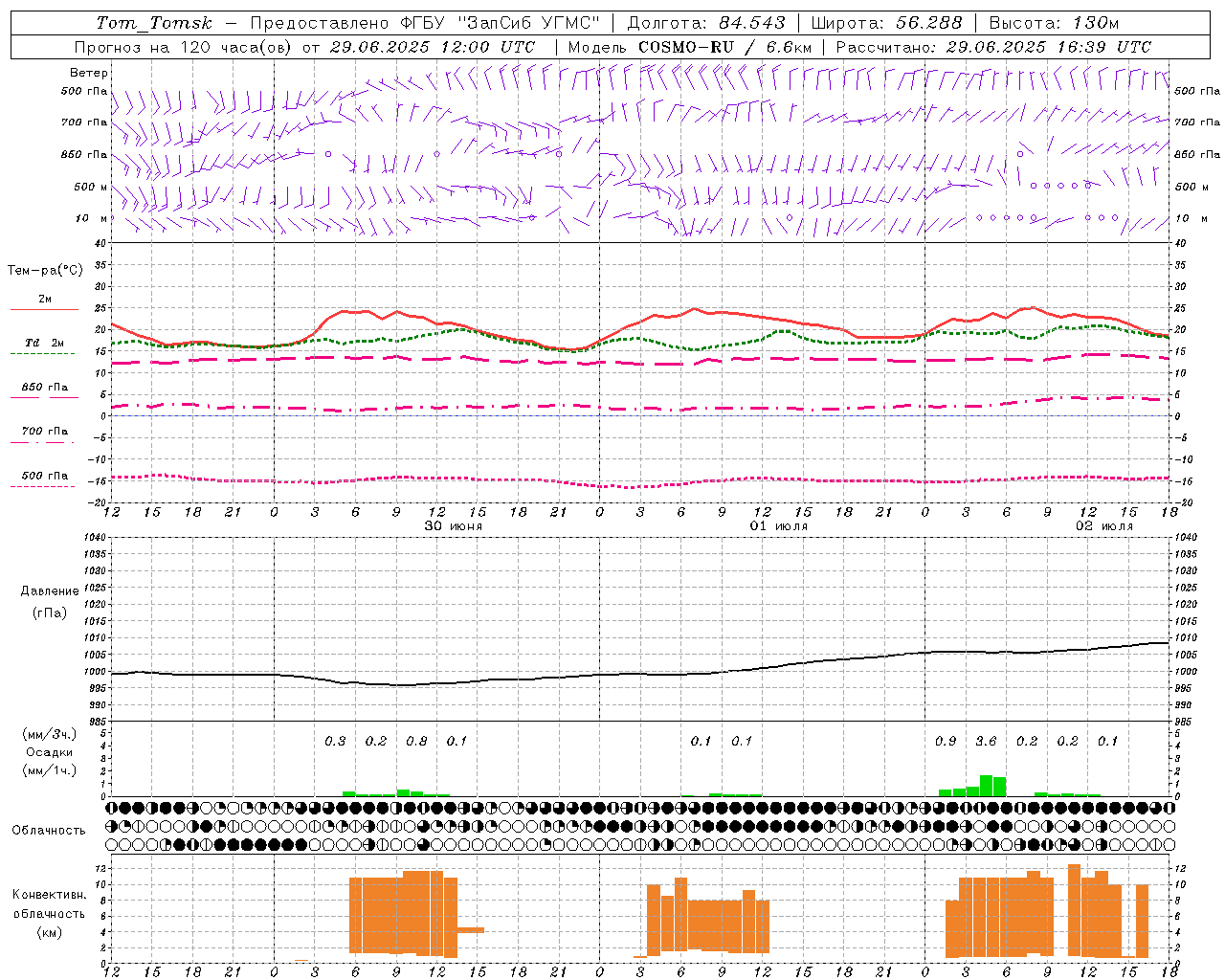Click the 0.3 precipitation value

[335, 742]
